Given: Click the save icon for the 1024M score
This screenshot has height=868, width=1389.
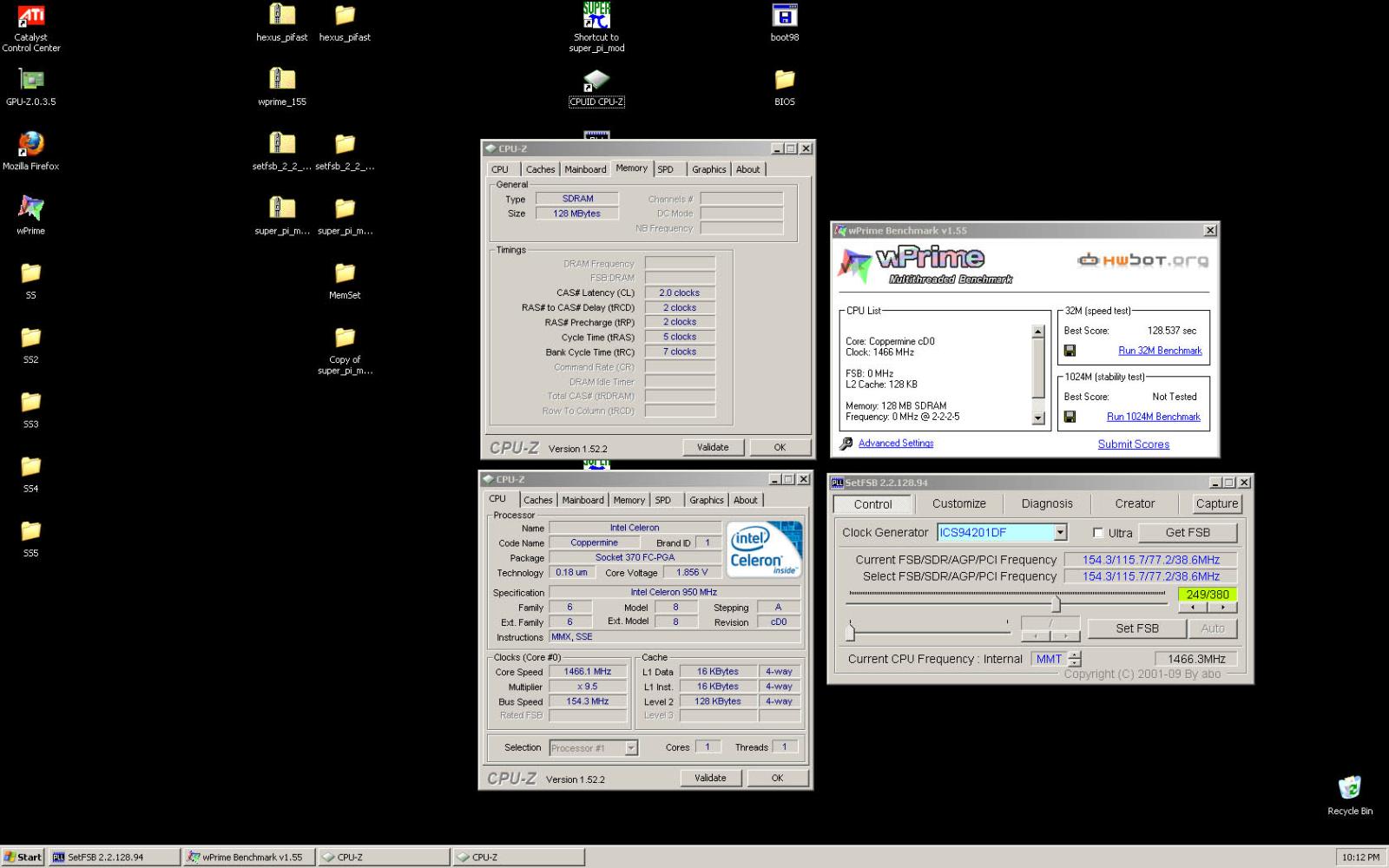Looking at the screenshot, I should tap(1070, 417).
